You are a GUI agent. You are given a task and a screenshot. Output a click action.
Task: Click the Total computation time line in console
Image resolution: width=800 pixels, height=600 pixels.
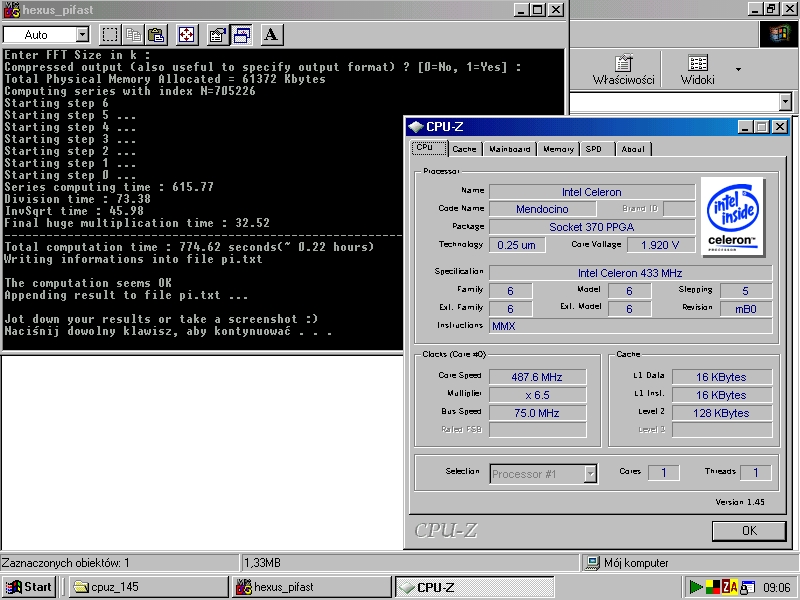coord(189,247)
